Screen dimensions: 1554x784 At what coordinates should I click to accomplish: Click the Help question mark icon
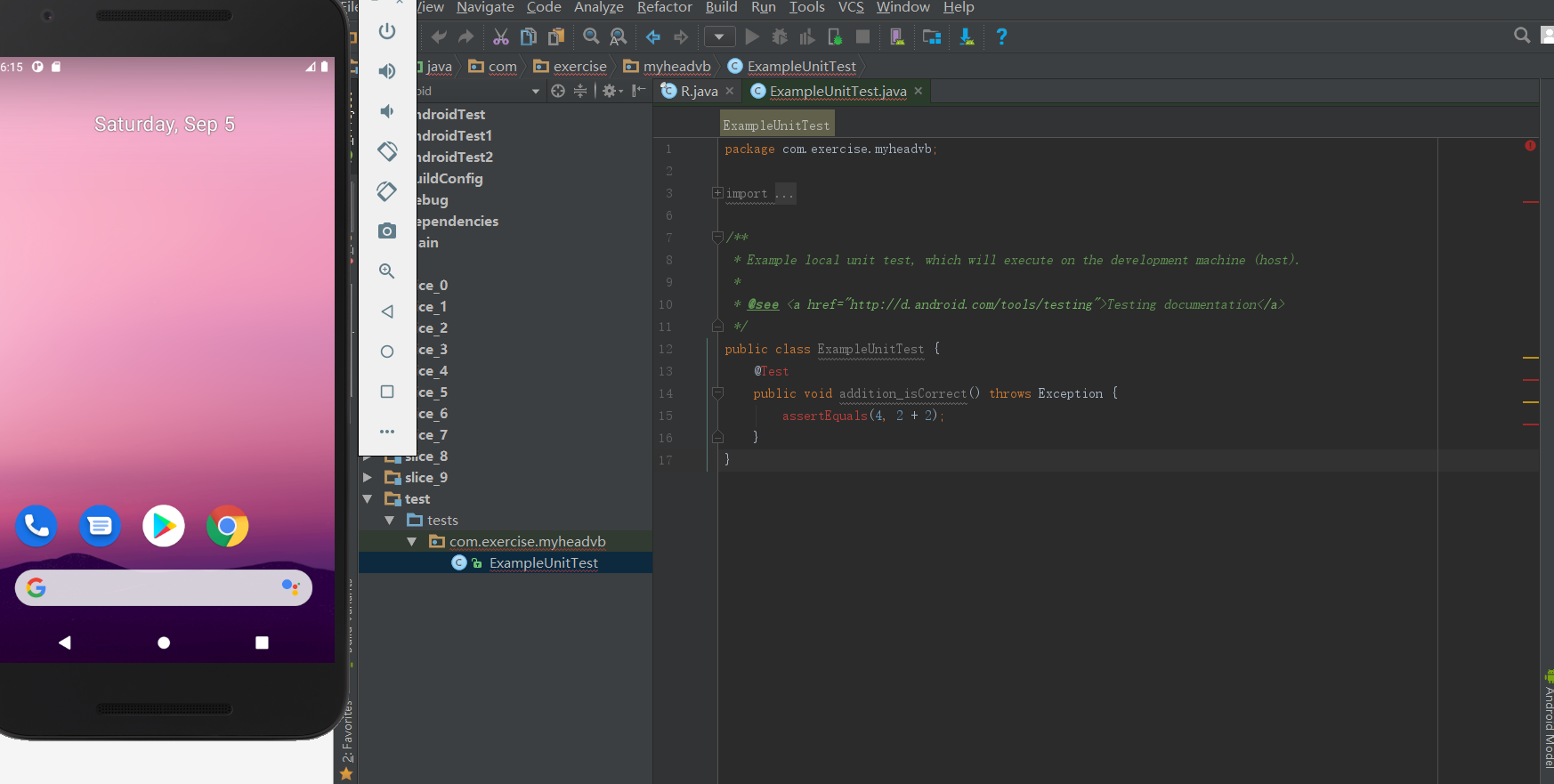point(1001,36)
